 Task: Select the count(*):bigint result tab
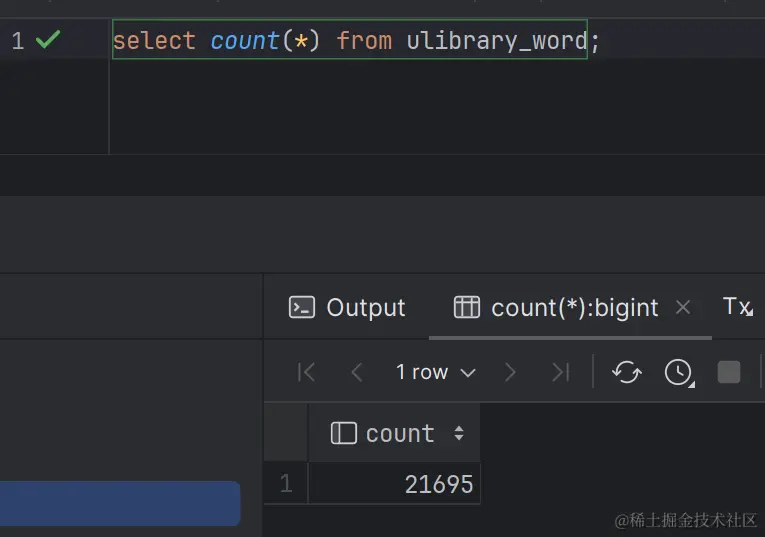coord(556,307)
